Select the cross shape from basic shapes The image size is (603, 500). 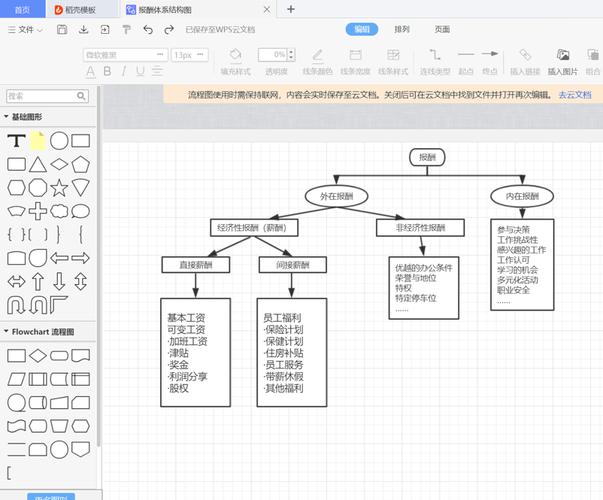click(x=38, y=211)
